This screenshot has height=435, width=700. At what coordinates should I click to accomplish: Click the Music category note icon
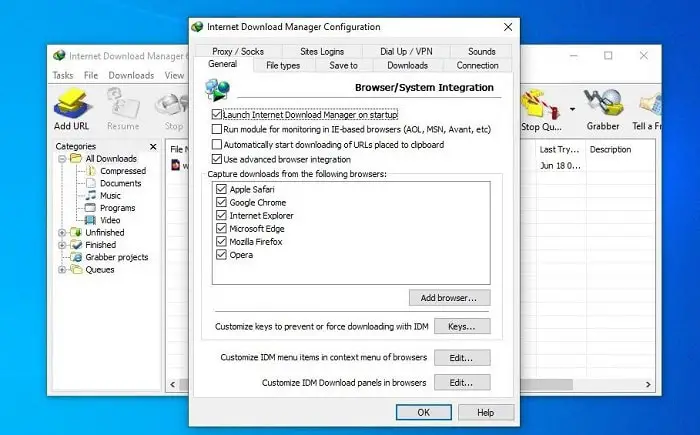(x=91, y=195)
